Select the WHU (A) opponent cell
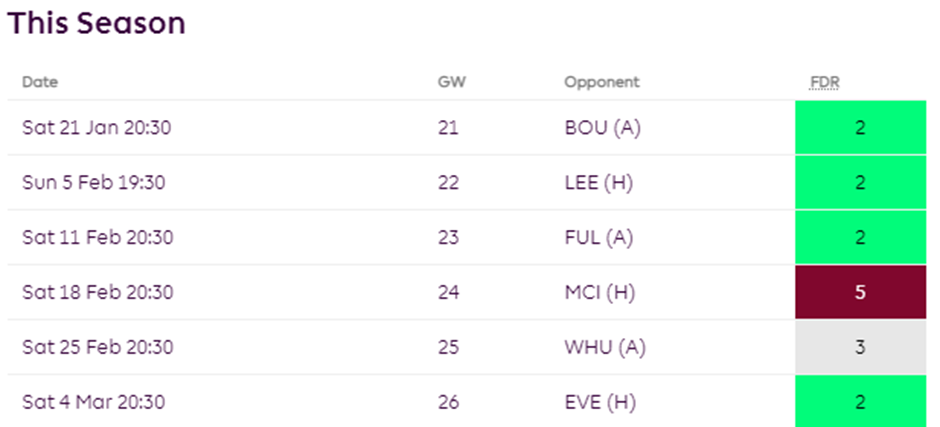Screen dimensions: 940x427 pos(605,347)
